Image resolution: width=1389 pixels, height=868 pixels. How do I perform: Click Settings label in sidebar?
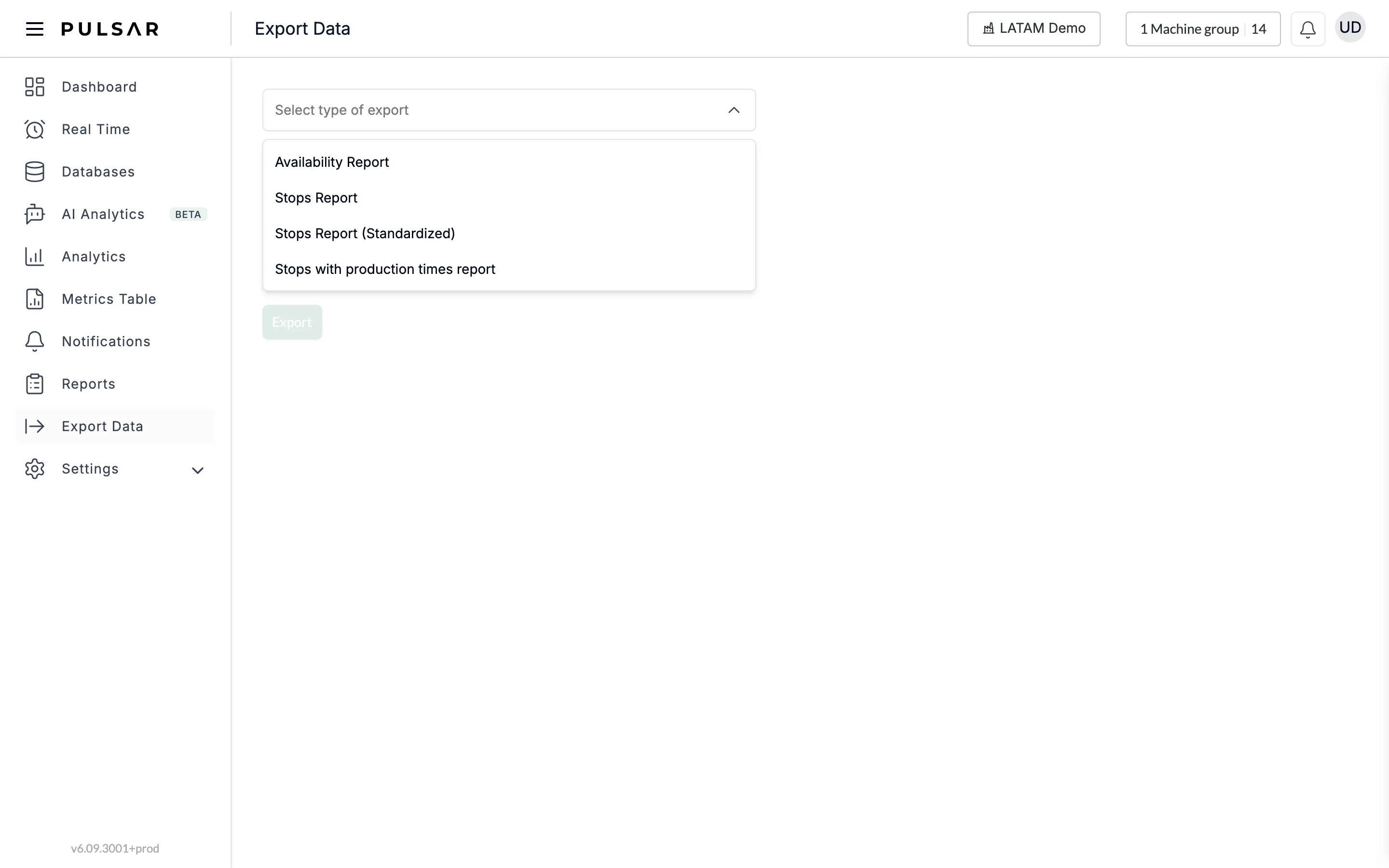pos(90,469)
